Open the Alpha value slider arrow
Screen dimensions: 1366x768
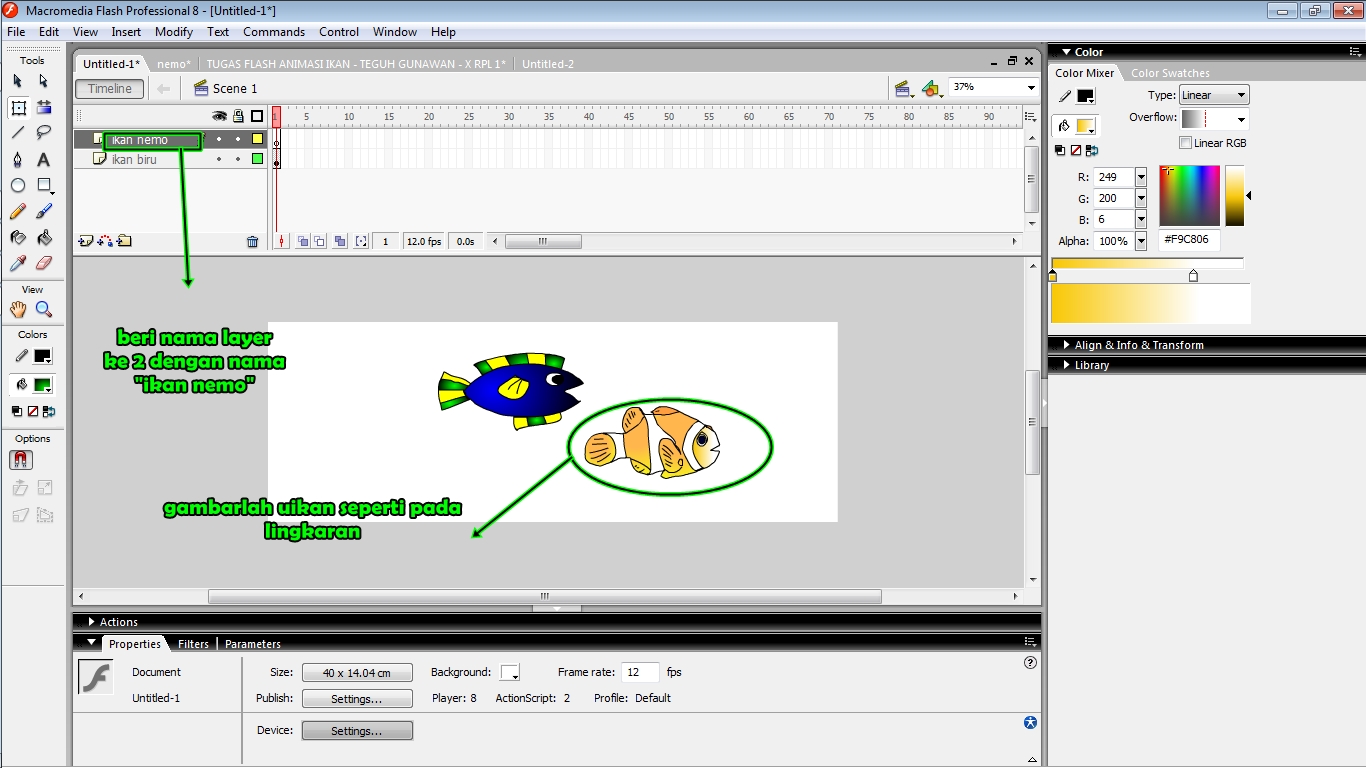pyautogui.click(x=1141, y=241)
